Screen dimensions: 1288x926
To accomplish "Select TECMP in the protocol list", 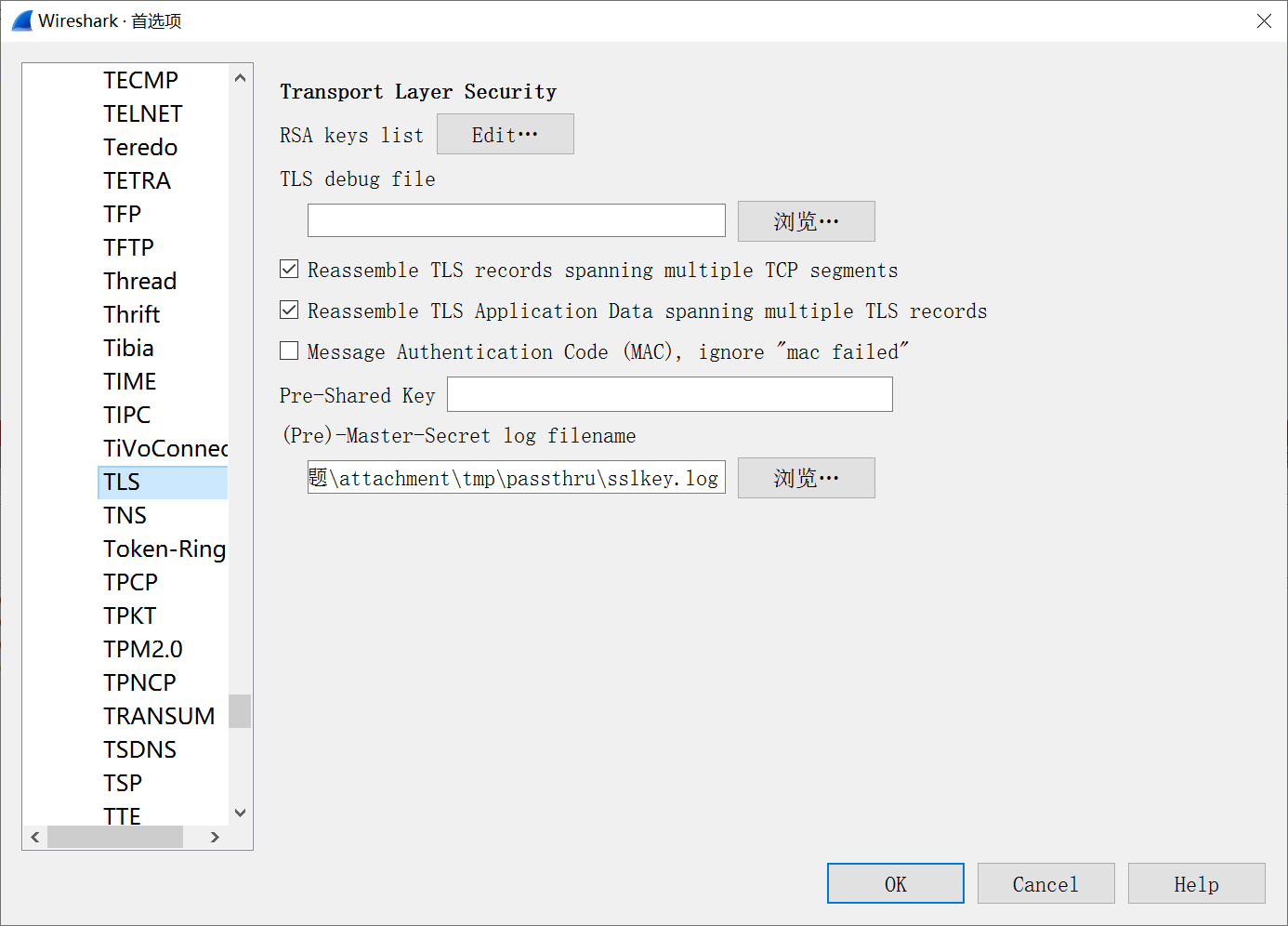I will tap(140, 80).
